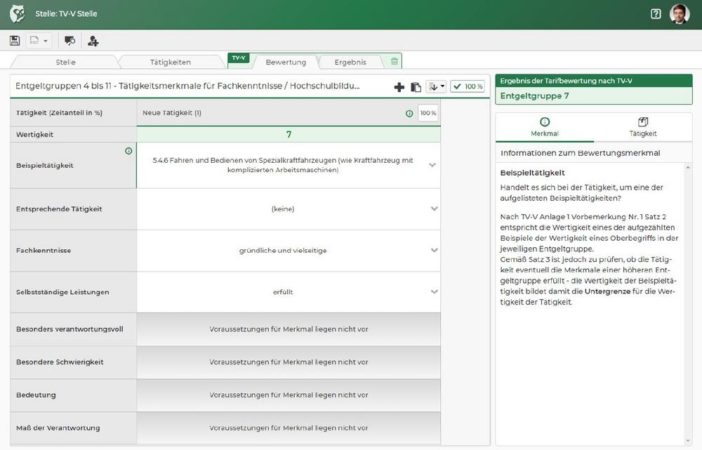702x450 pixels.
Task: Click the save disk icon
Action: point(14,40)
